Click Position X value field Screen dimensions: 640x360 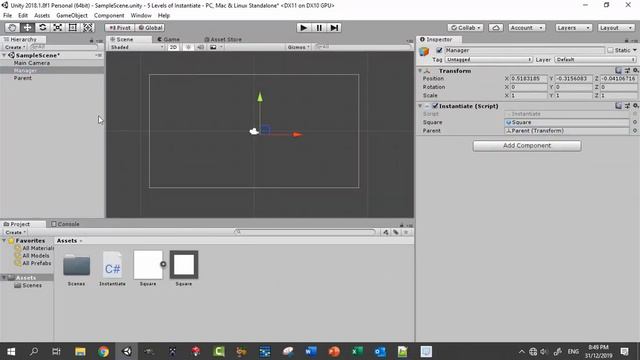tap(529, 78)
